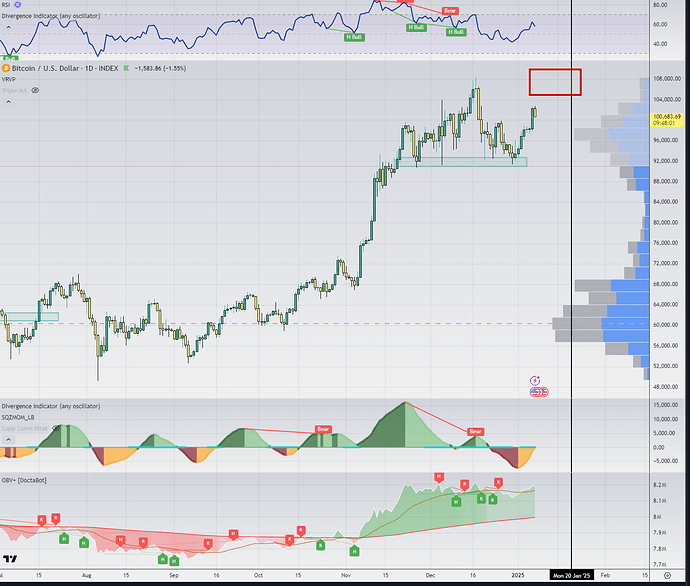The image size is (690, 586).
Task: Click the -5,000.00 SQZMOM axis label
Action: (x=667, y=461)
